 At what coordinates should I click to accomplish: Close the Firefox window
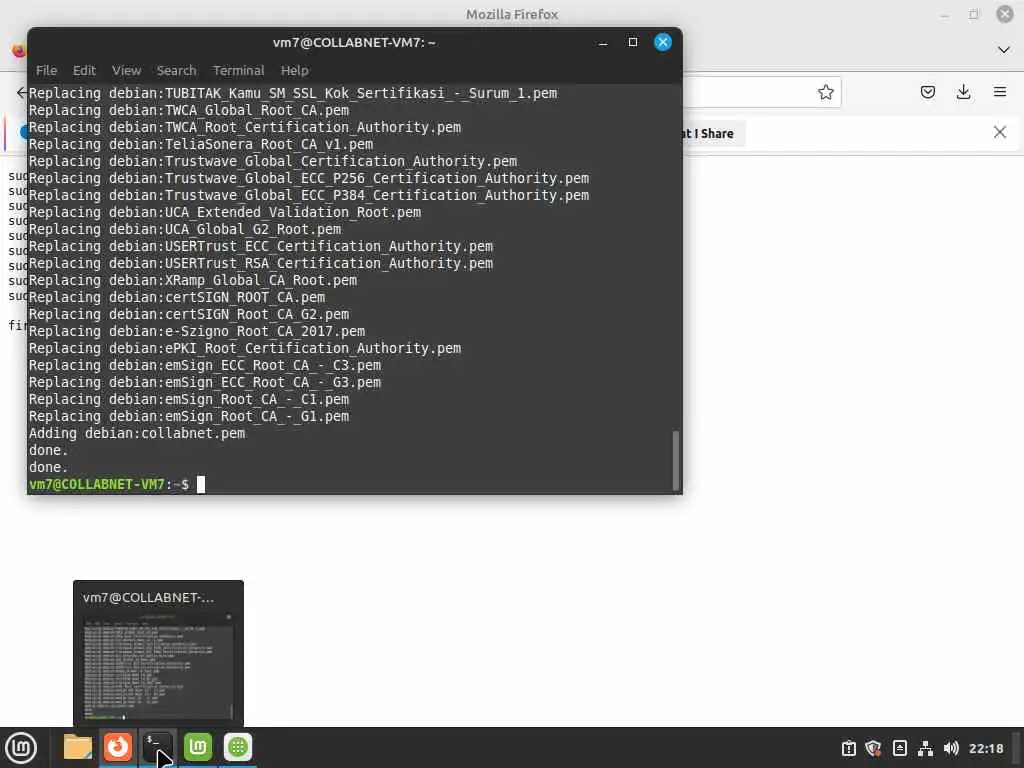pyautogui.click(x=1005, y=14)
